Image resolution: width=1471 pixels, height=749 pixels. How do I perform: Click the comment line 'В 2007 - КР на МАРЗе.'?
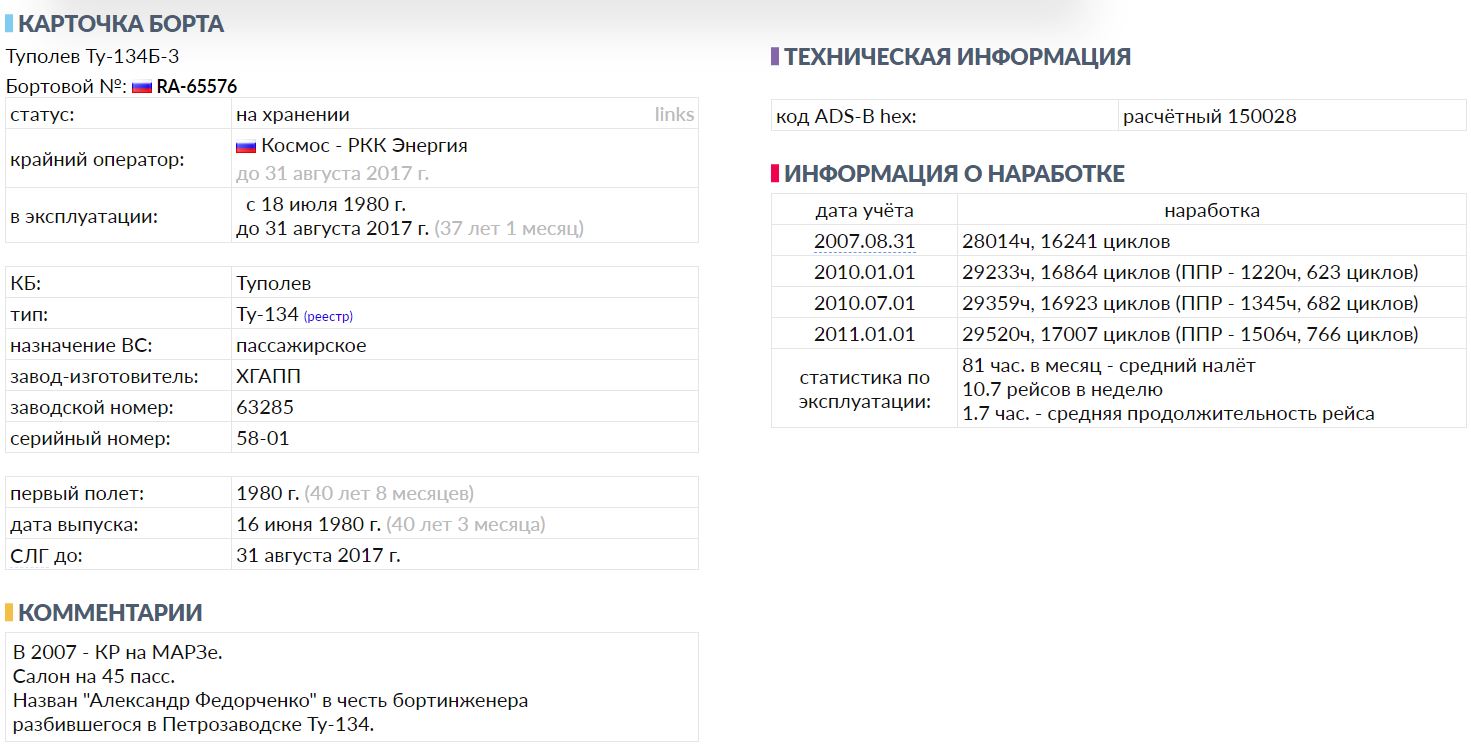coord(118,653)
